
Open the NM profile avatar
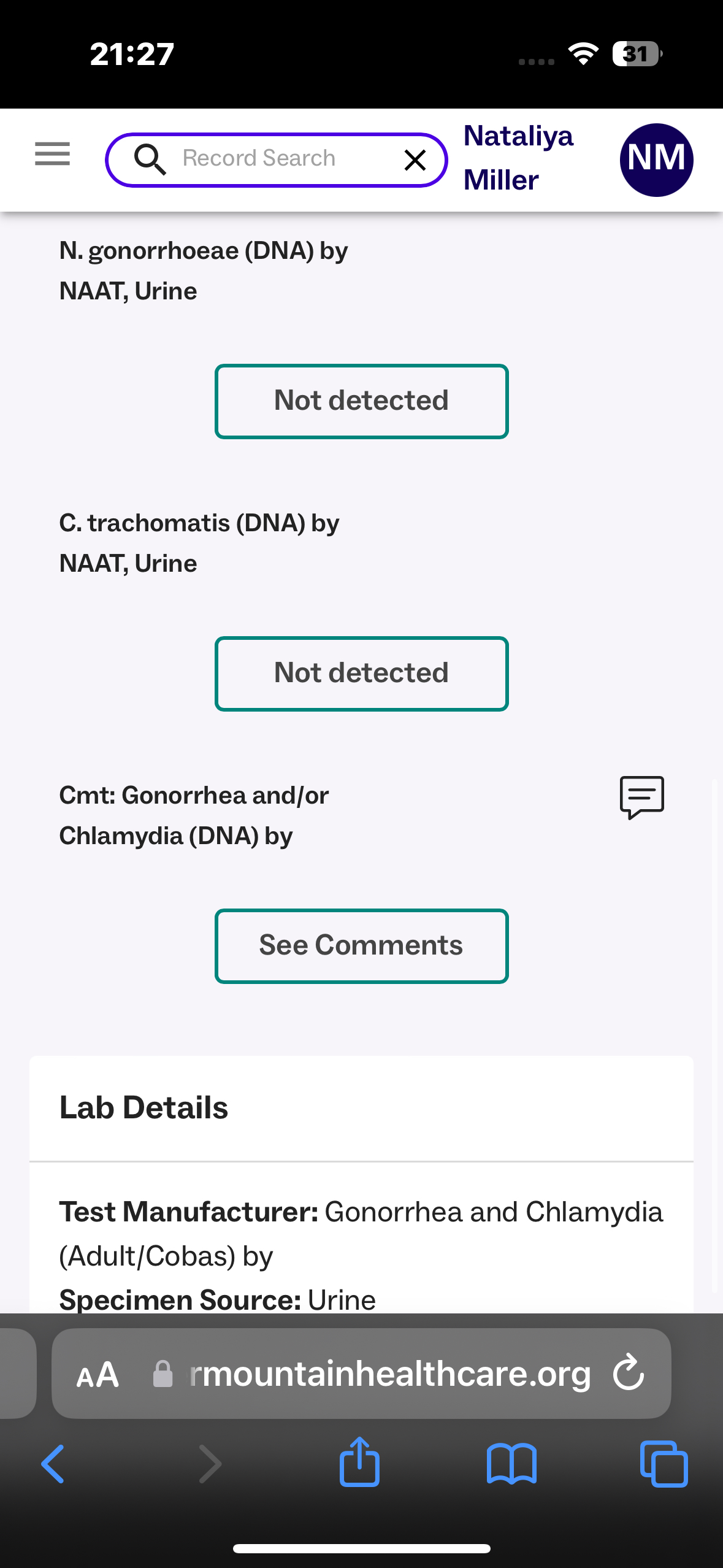(656, 159)
